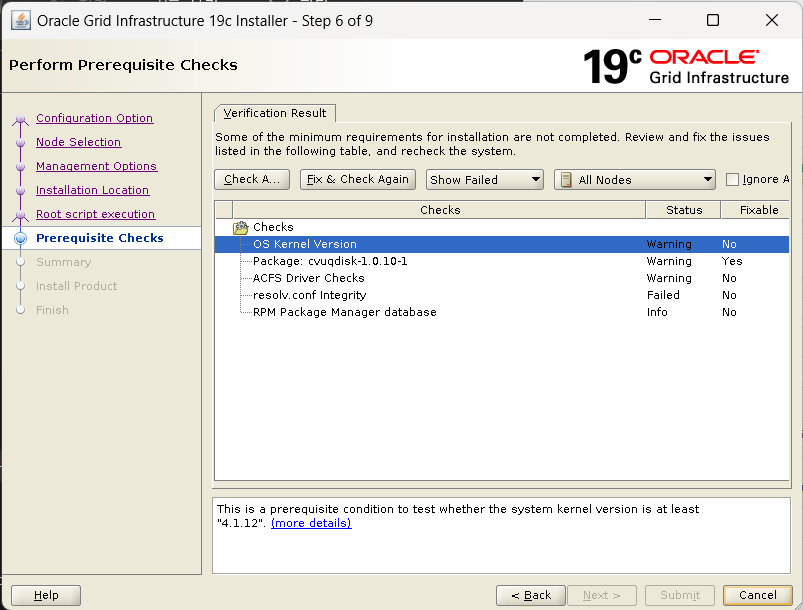Click the Java installer icon in title bar
Viewport: 803px width, 610px height.
tap(20, 21)
